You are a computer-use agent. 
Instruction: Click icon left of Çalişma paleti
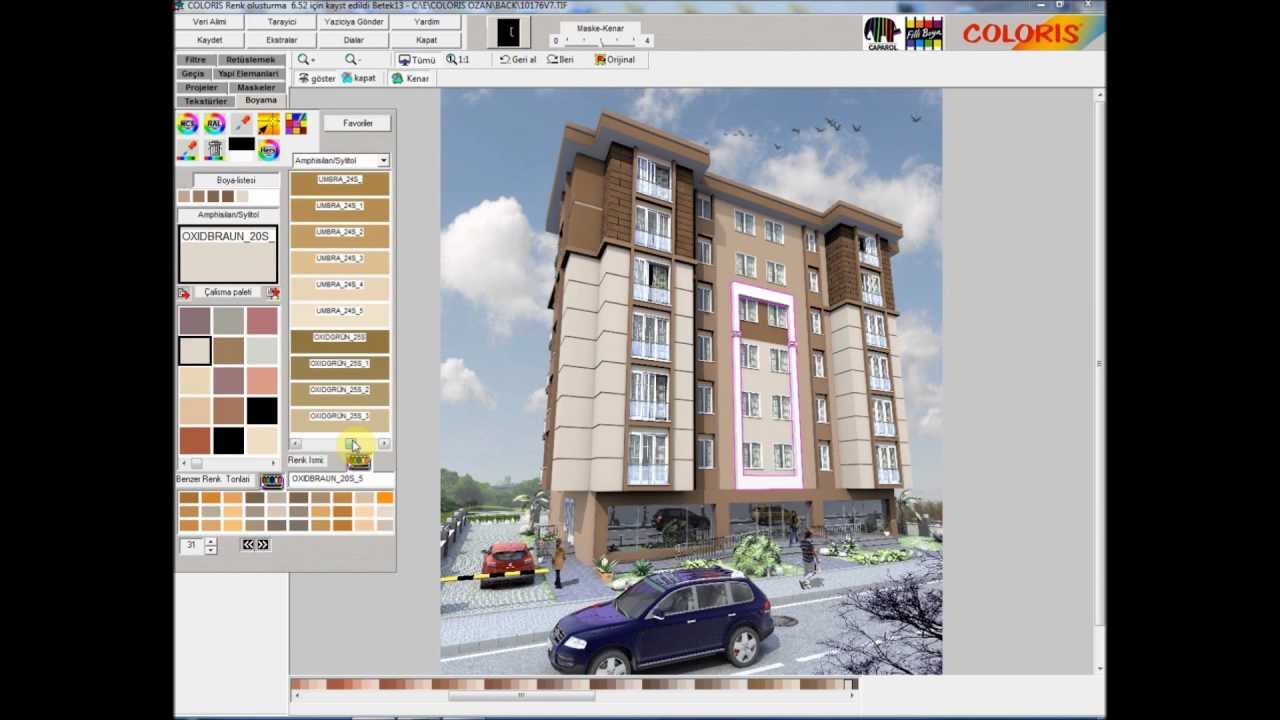tap(184, 293)
